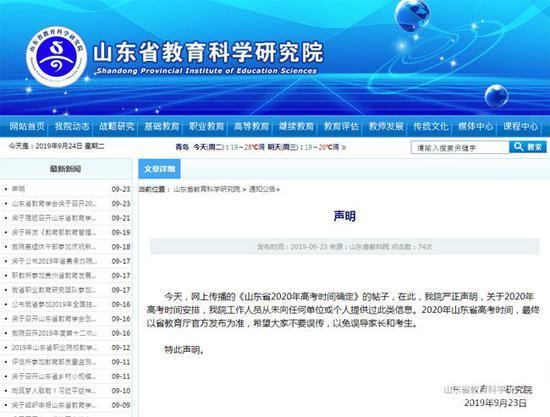Click the institute's circular logo emblem
The image size is (550, 417).
[x=56, y=58]
